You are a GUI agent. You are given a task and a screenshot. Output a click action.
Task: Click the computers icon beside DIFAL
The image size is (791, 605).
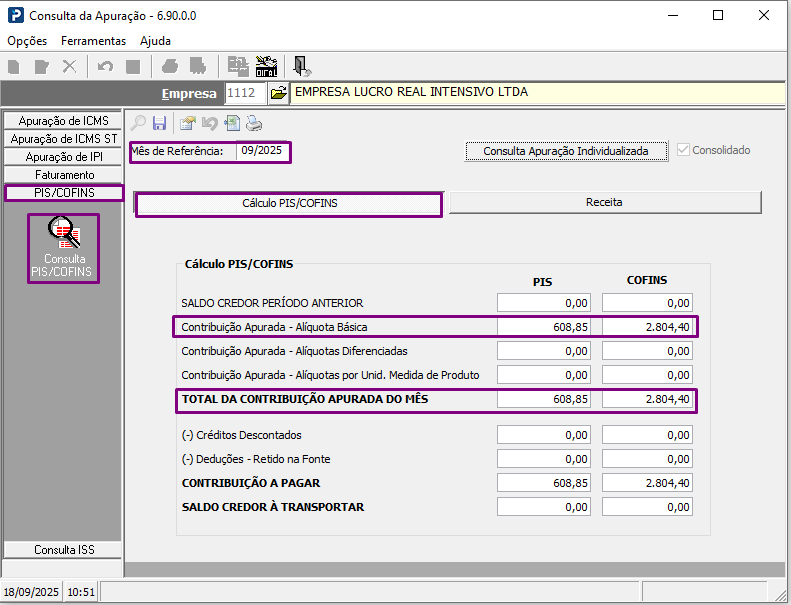[x=238, y=66]
